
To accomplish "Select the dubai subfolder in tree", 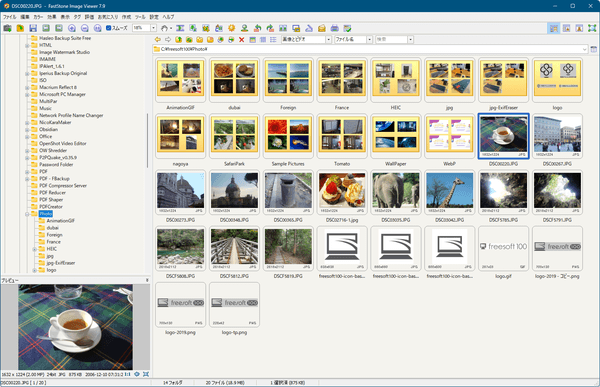I will [53, 228].
